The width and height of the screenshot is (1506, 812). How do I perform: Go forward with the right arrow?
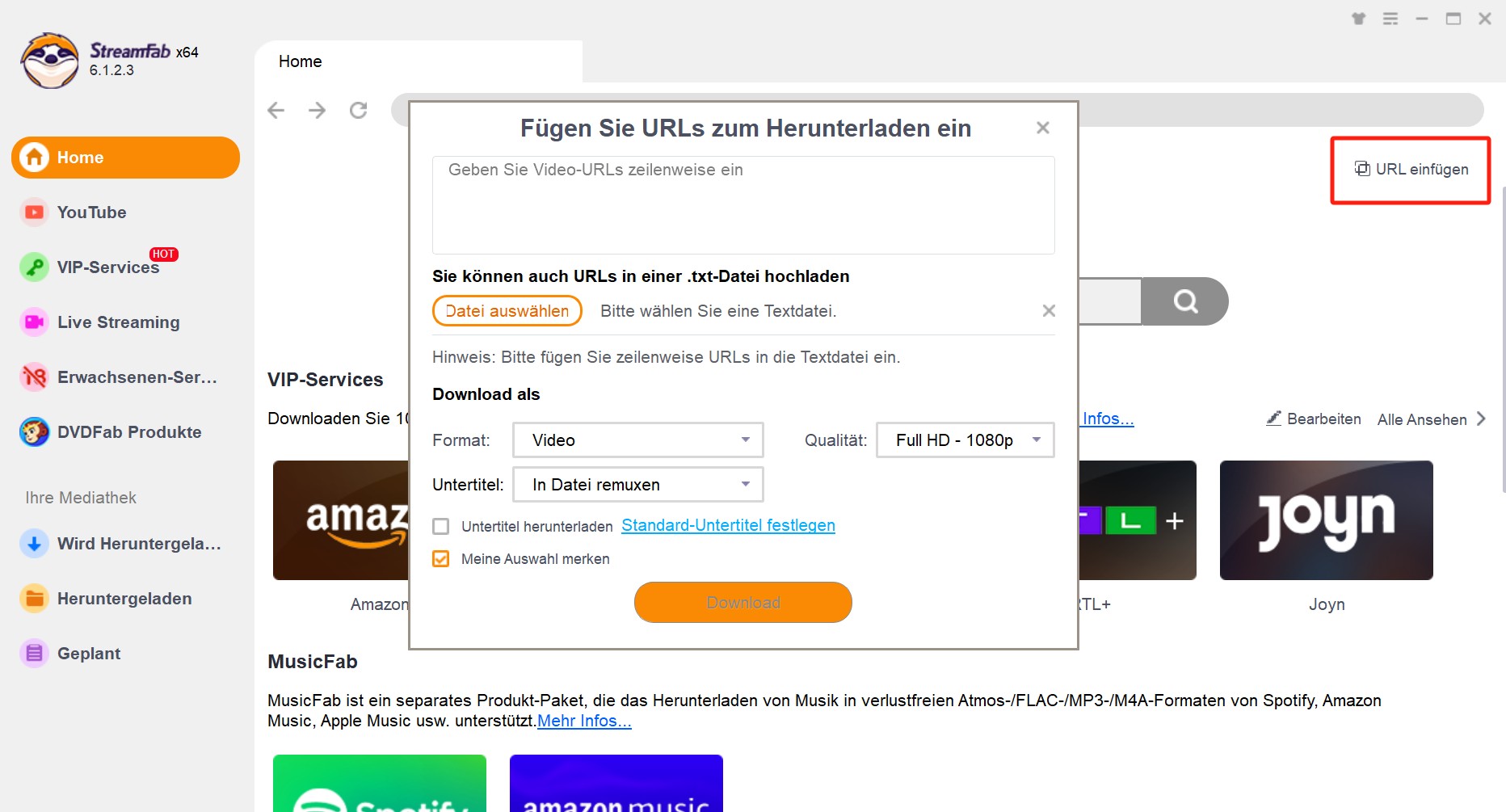tap(318, 110)
